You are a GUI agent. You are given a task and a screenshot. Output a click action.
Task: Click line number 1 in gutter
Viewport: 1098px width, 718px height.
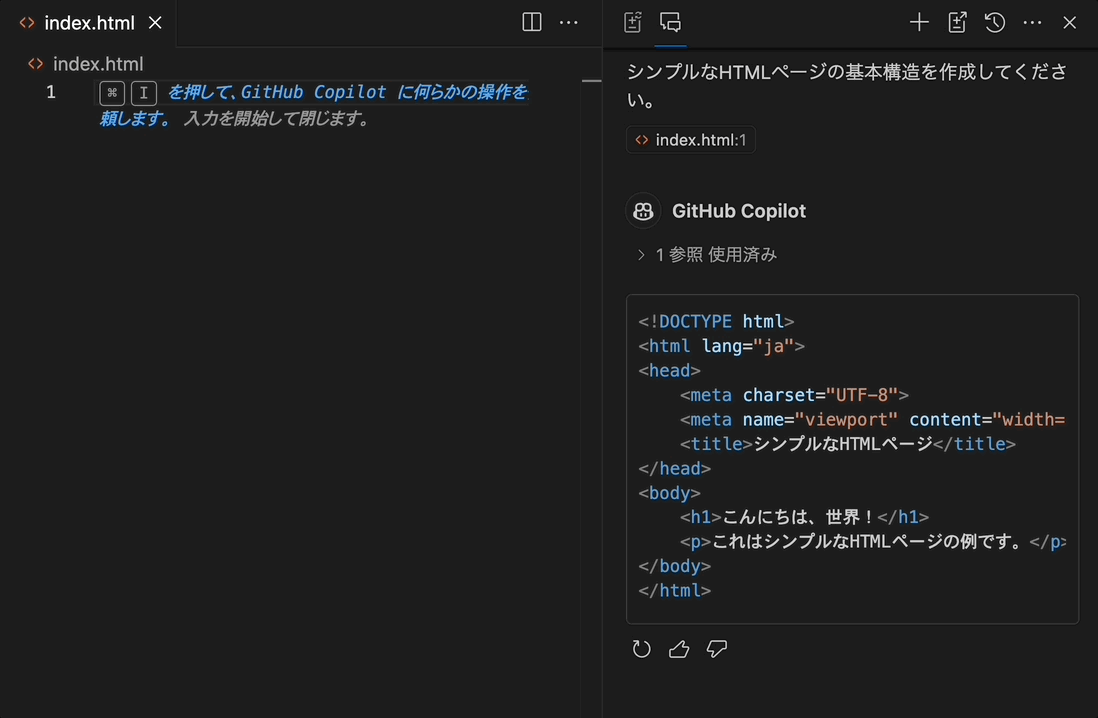(x=50, y=92)
